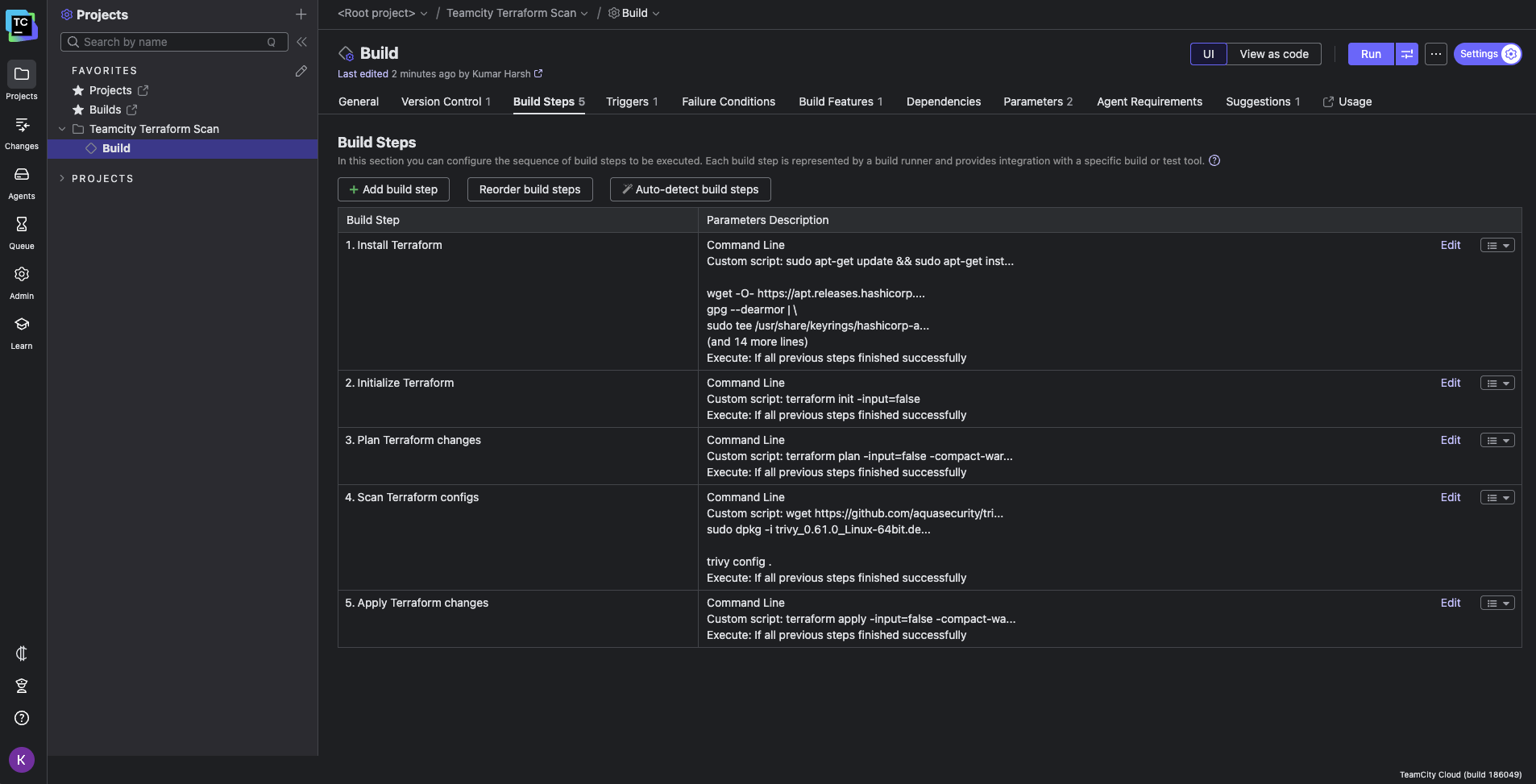Open the Projects favorite external link icon
The width and height of the screenshot is (1536, 784).
(x=143, y=90)
